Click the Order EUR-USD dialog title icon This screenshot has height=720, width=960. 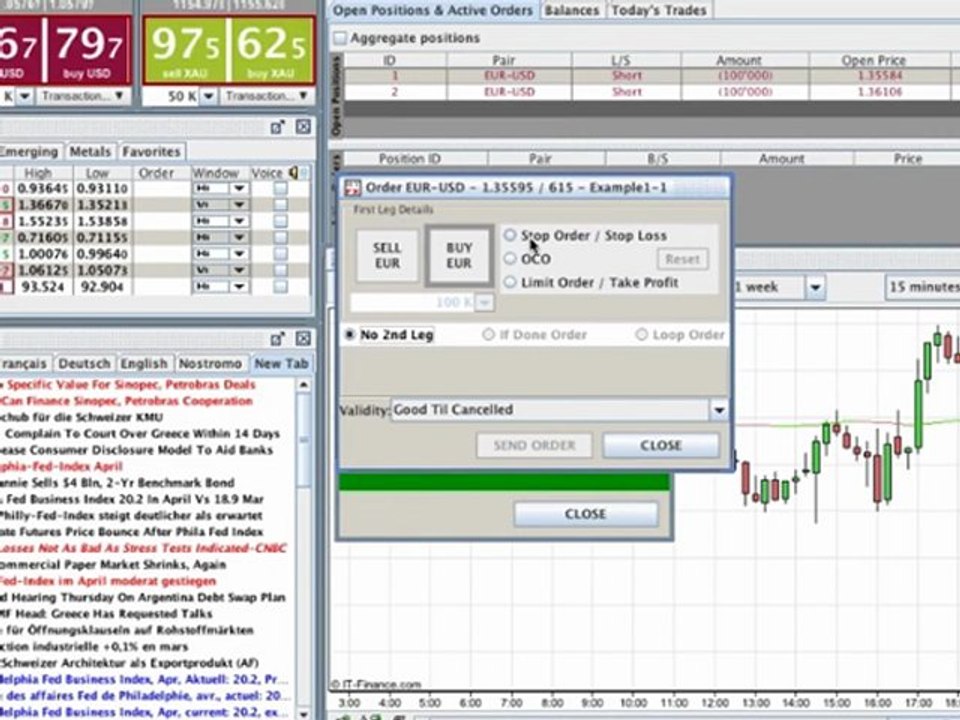click(353, 187)
